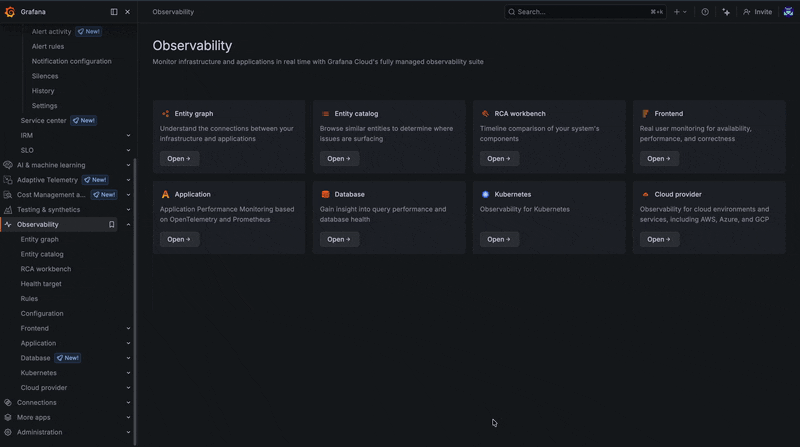This screenshot has width=800, height=447.
Task: Click the Kubernetes card icon
Action: click(485, 194)
